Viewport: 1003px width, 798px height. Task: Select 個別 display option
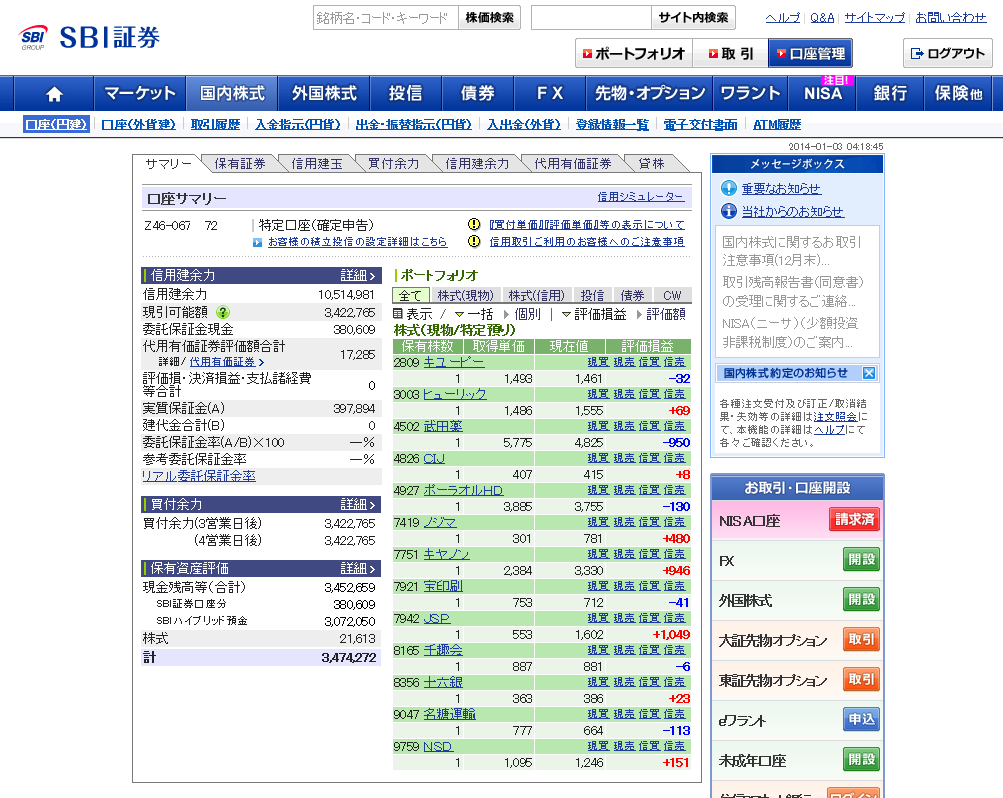pyautogui.click(x=522, y=314)
